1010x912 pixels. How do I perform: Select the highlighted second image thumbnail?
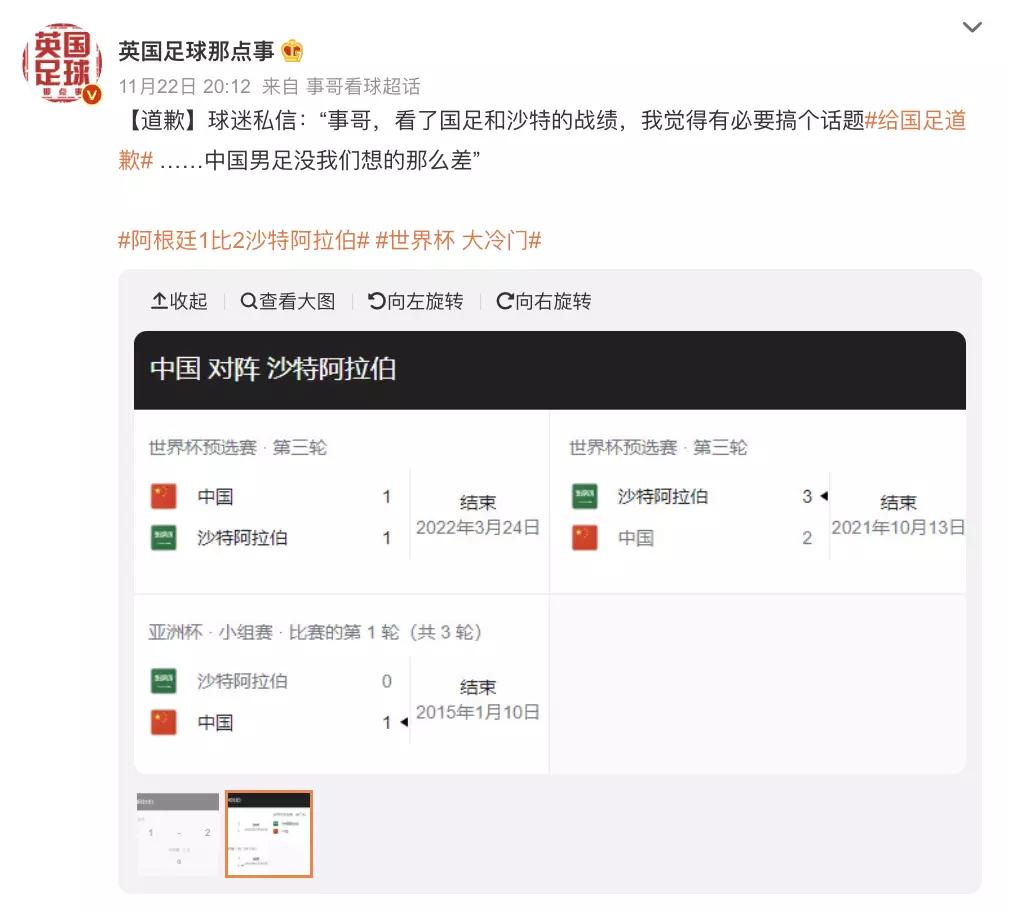tap(268, 833)
